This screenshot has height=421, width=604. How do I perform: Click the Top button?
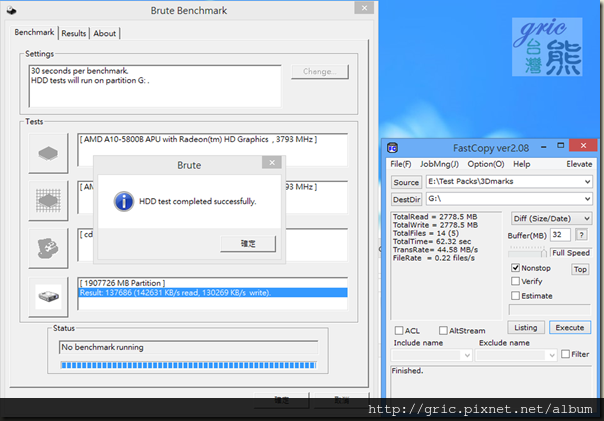[x=580, y=269]
